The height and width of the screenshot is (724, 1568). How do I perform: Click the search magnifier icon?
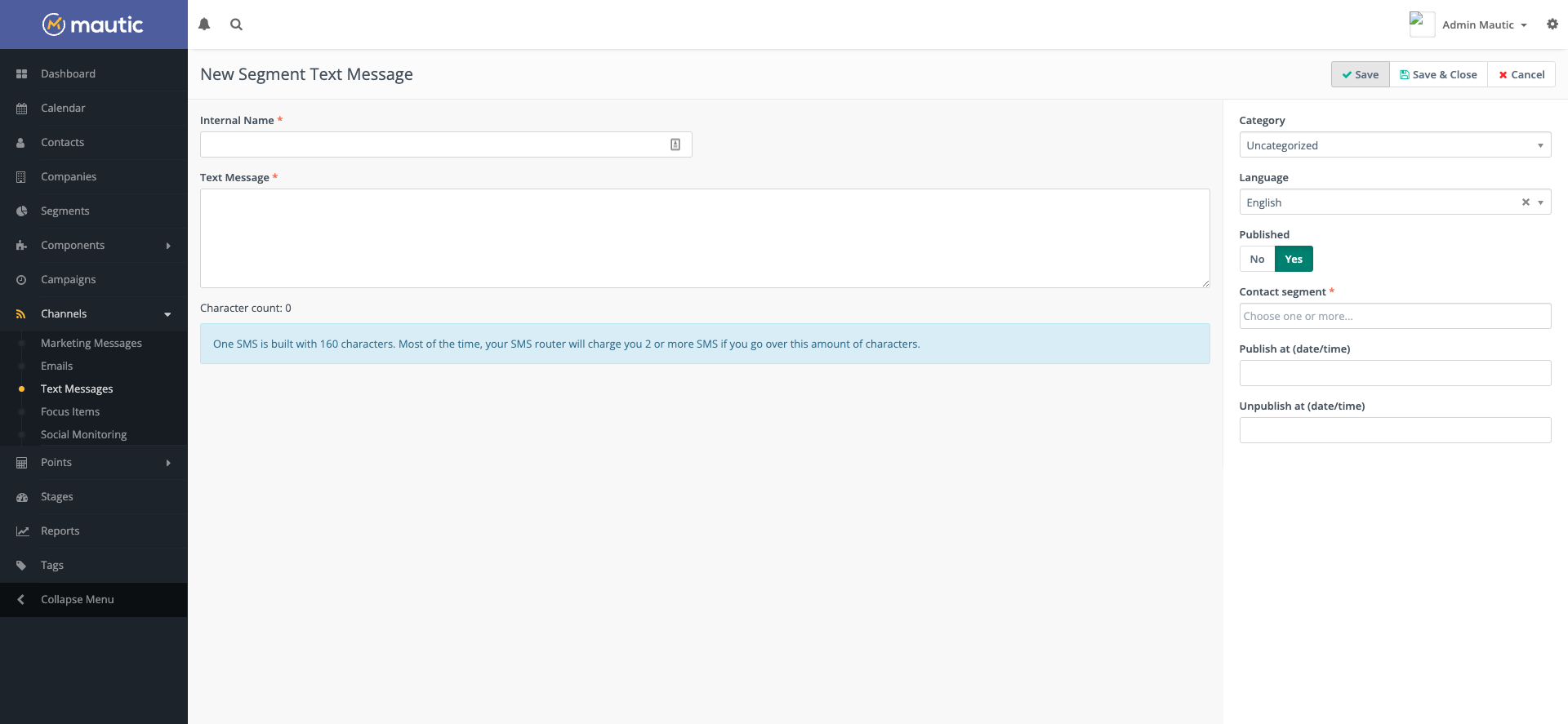pos(236,24)
